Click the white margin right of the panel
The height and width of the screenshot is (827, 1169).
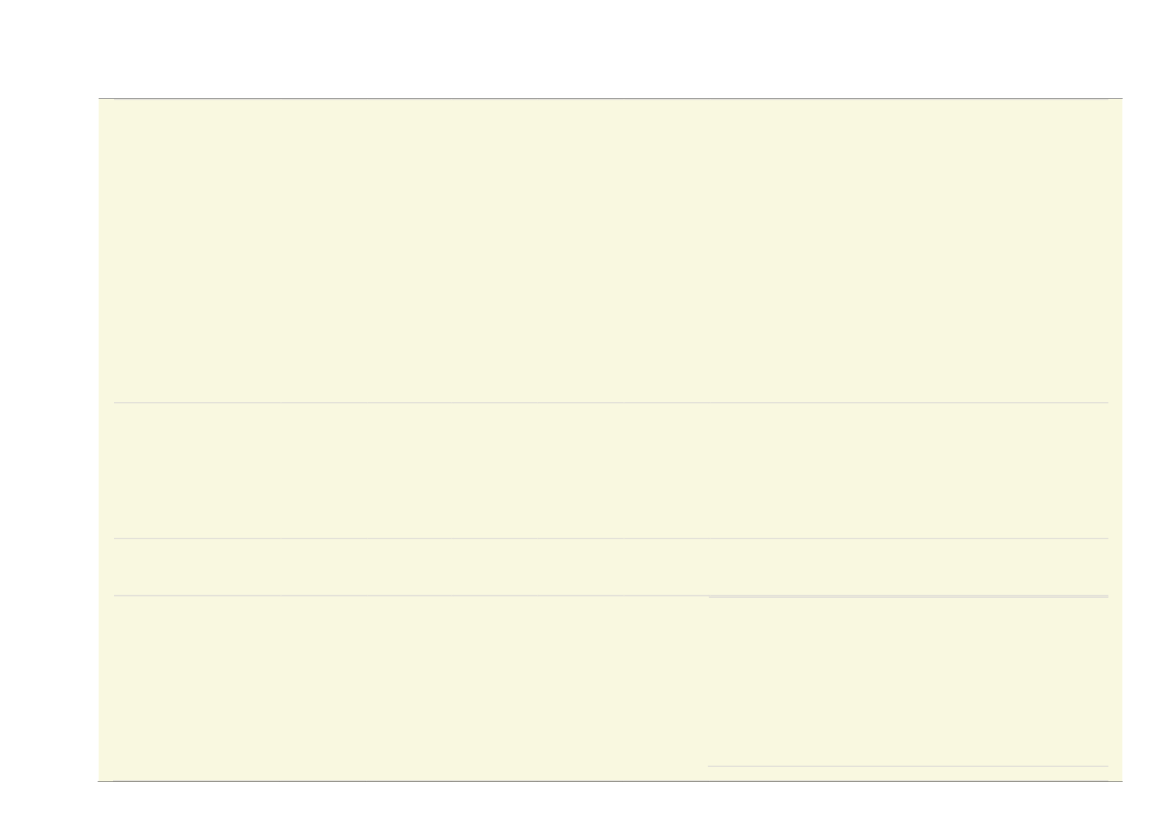click(x=1146, y=440)
